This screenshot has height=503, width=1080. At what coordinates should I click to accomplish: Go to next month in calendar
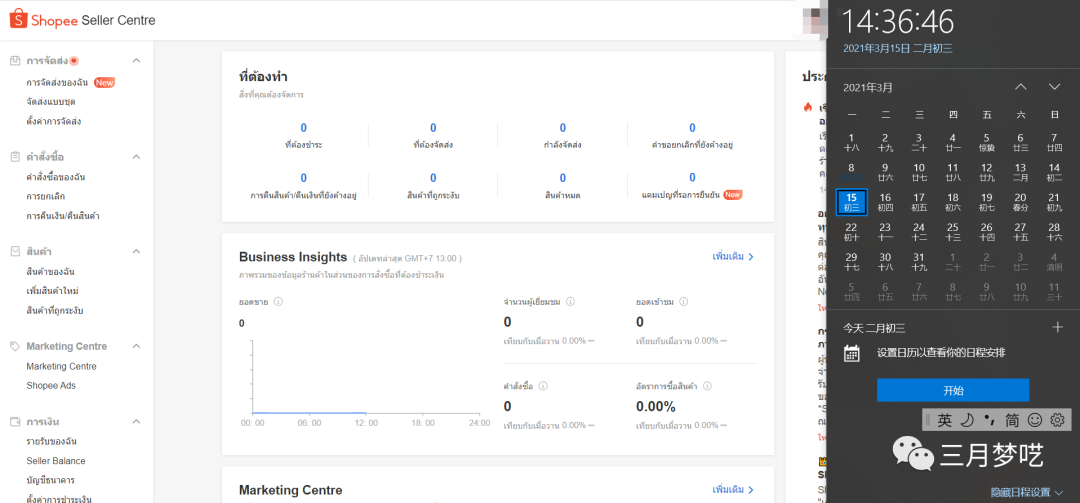point(1054,87)
